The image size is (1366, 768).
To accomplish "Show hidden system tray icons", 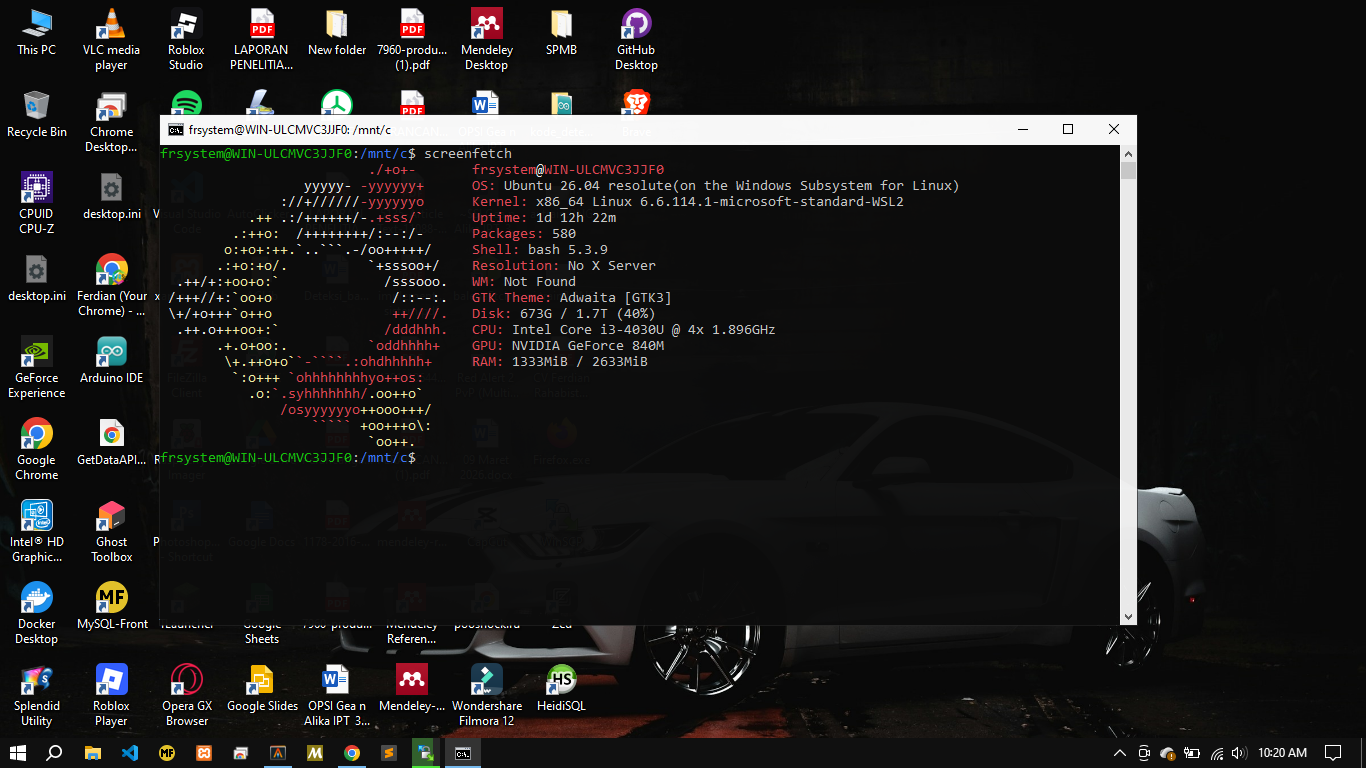I will (x=1120, y=753).
